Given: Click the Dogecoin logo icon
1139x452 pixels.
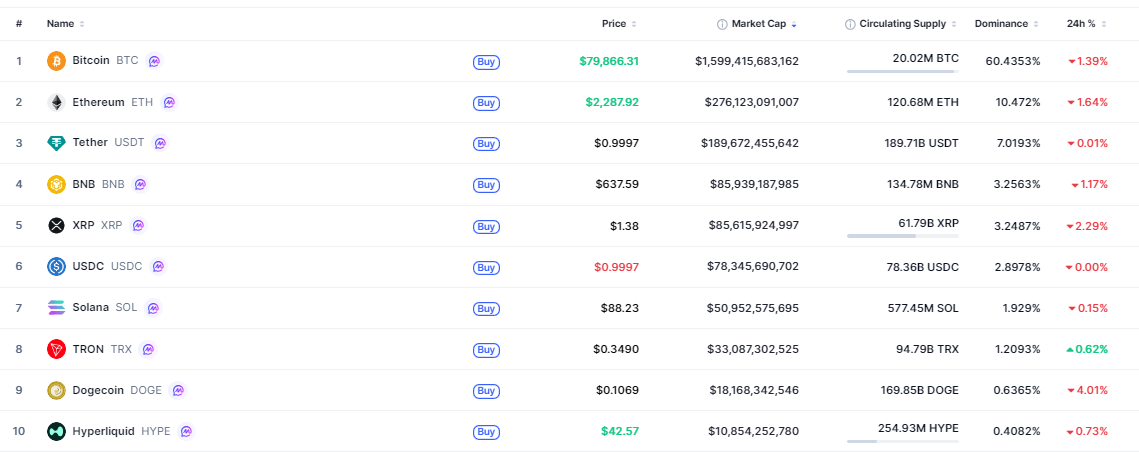Looking at the screenshot, I should pyautogui.click(x=57, y=390).
